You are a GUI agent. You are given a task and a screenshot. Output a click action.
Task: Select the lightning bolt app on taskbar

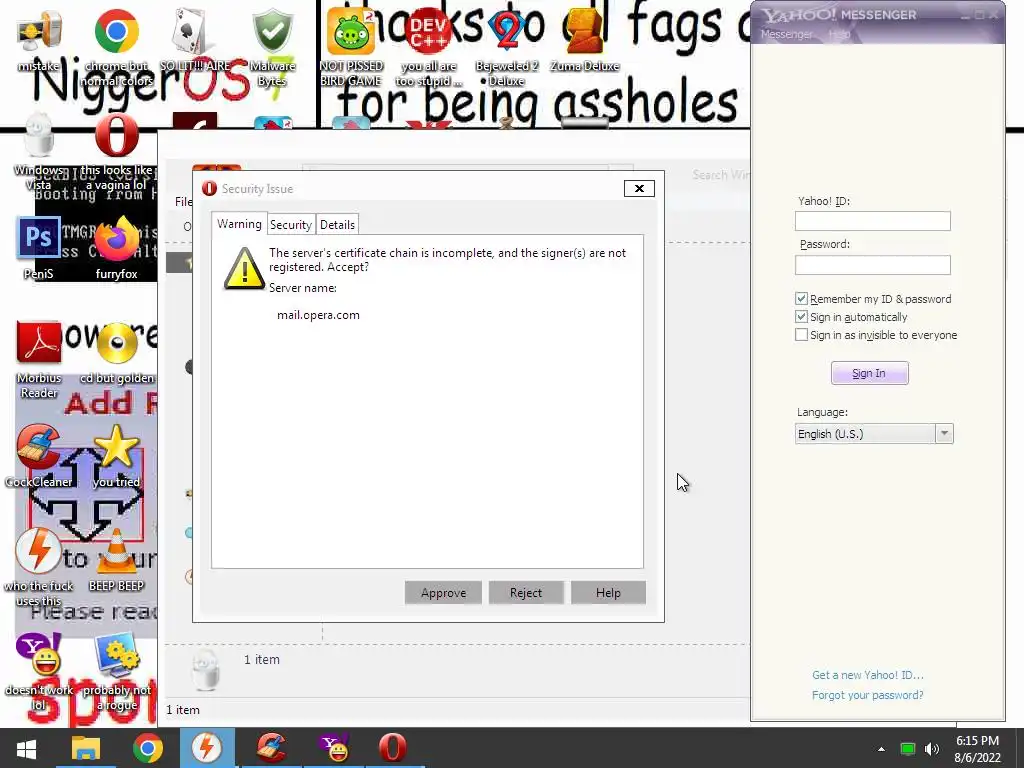[207, 748]
